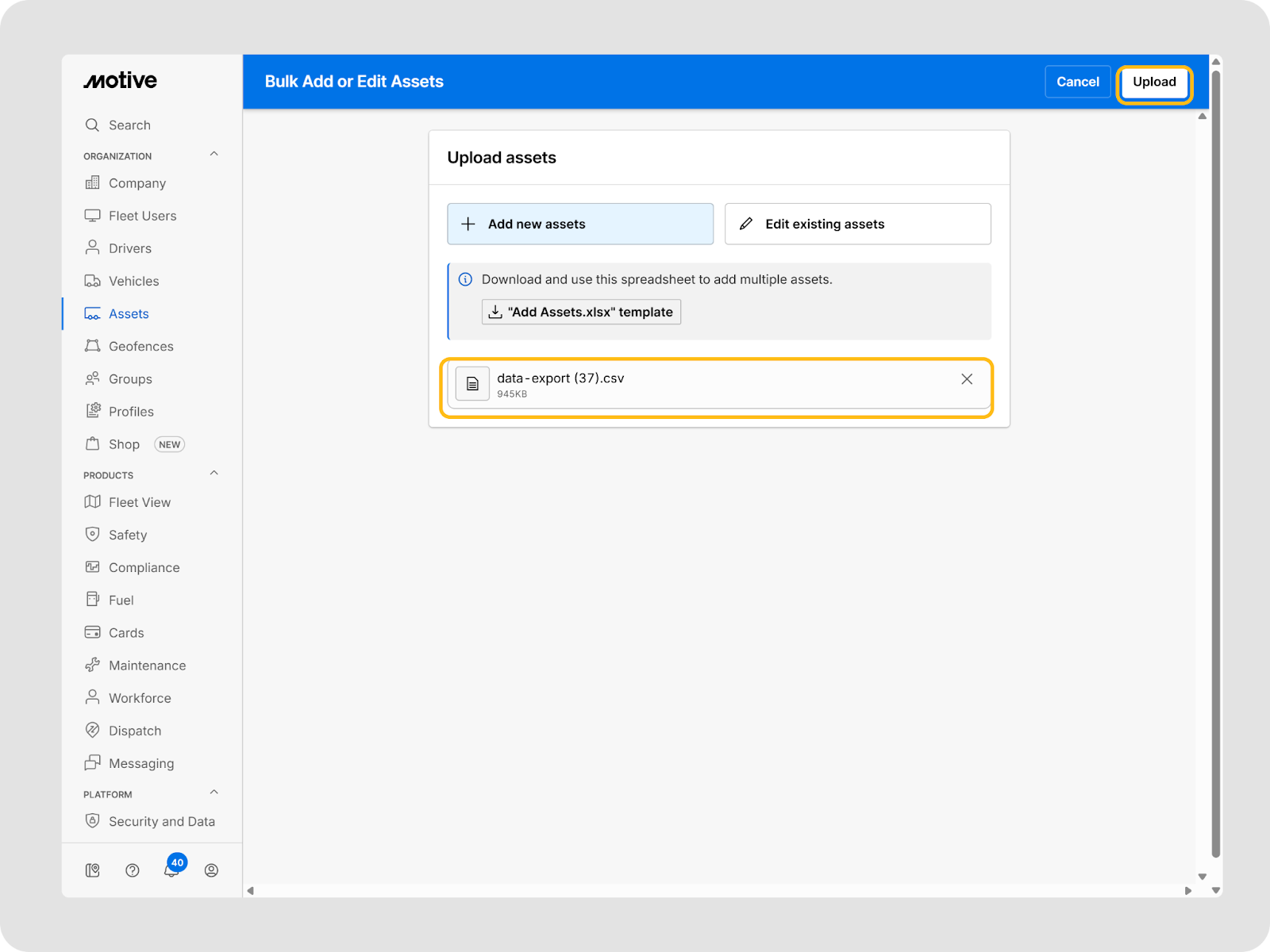Open Vehicles in the sidebar

(133, 281)
